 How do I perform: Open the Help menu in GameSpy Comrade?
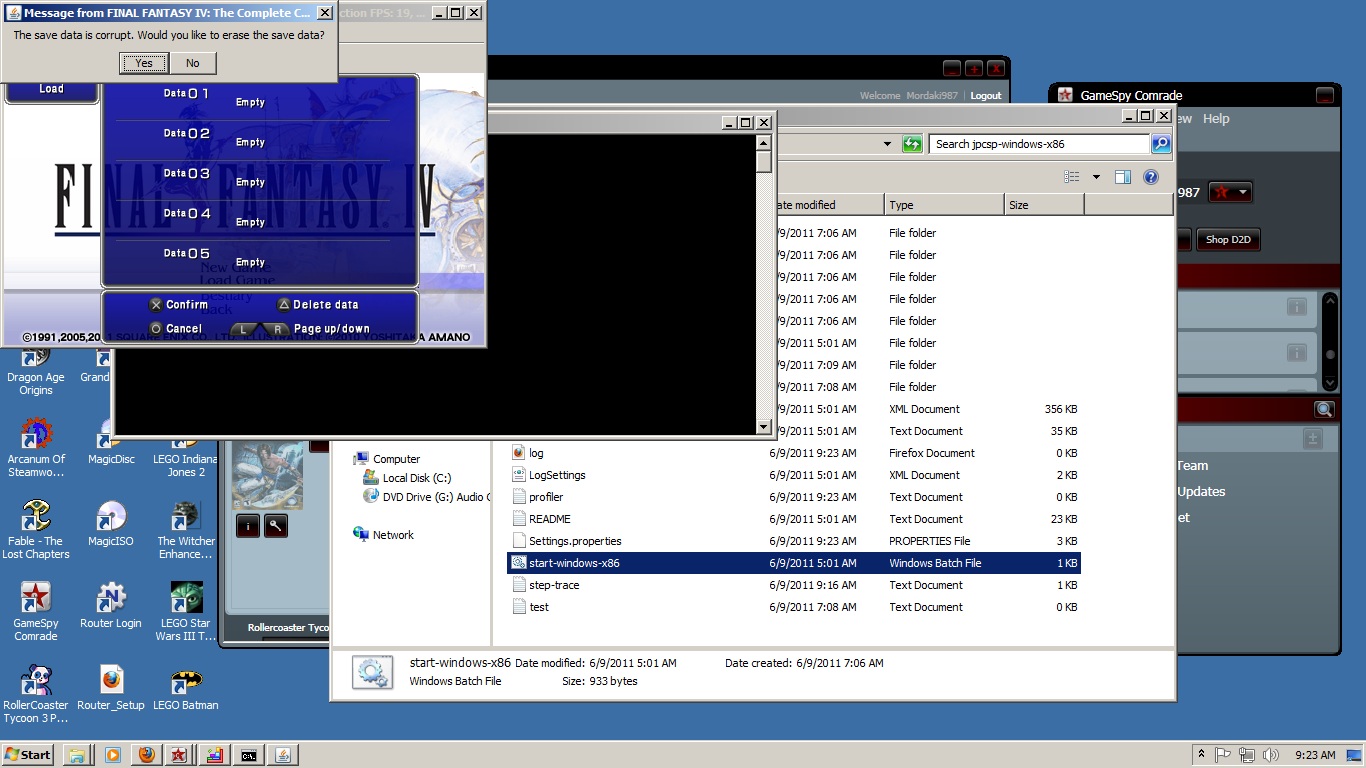click(x=1216, y=118)
